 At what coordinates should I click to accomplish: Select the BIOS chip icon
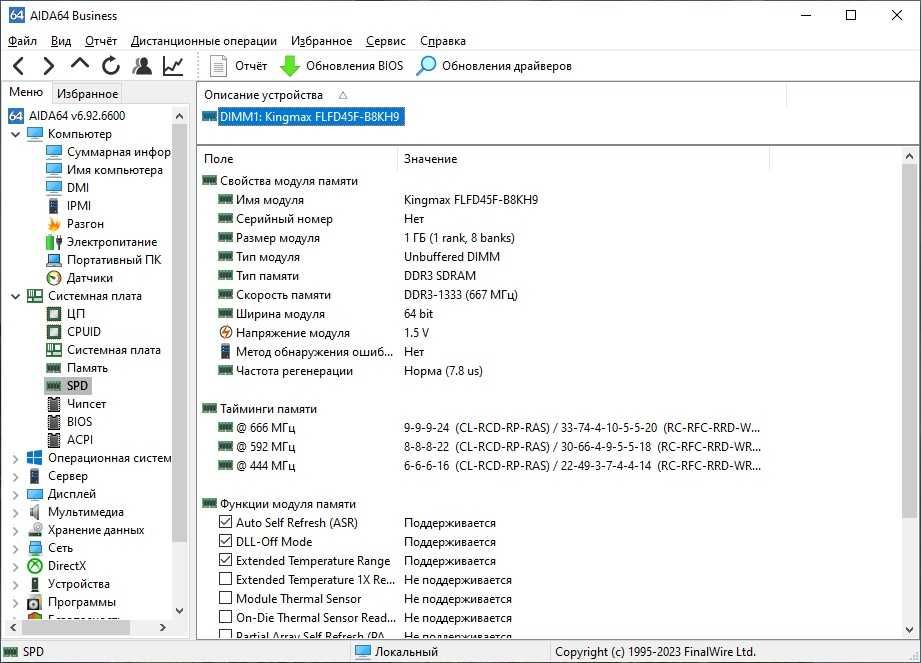tap(54, 422)
